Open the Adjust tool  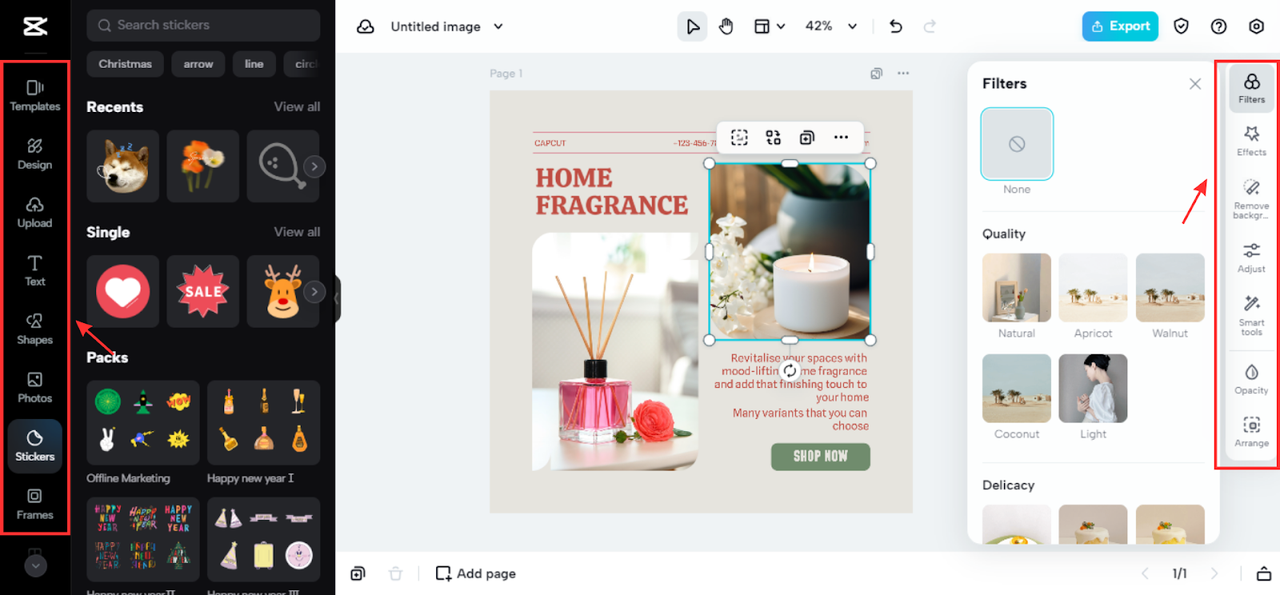1251,257
